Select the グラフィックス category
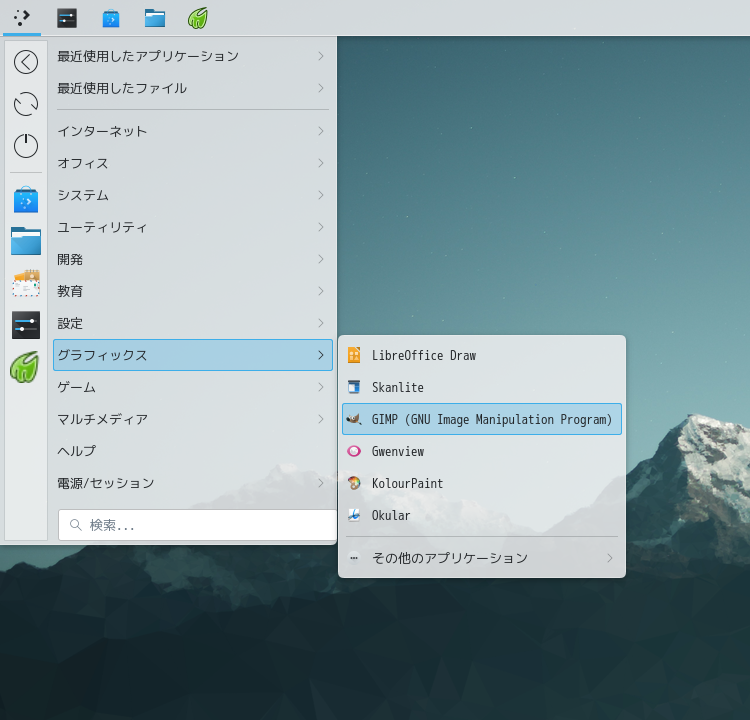Screen dimensions: 750x720 pyautogui.click(x=193, y=355)
